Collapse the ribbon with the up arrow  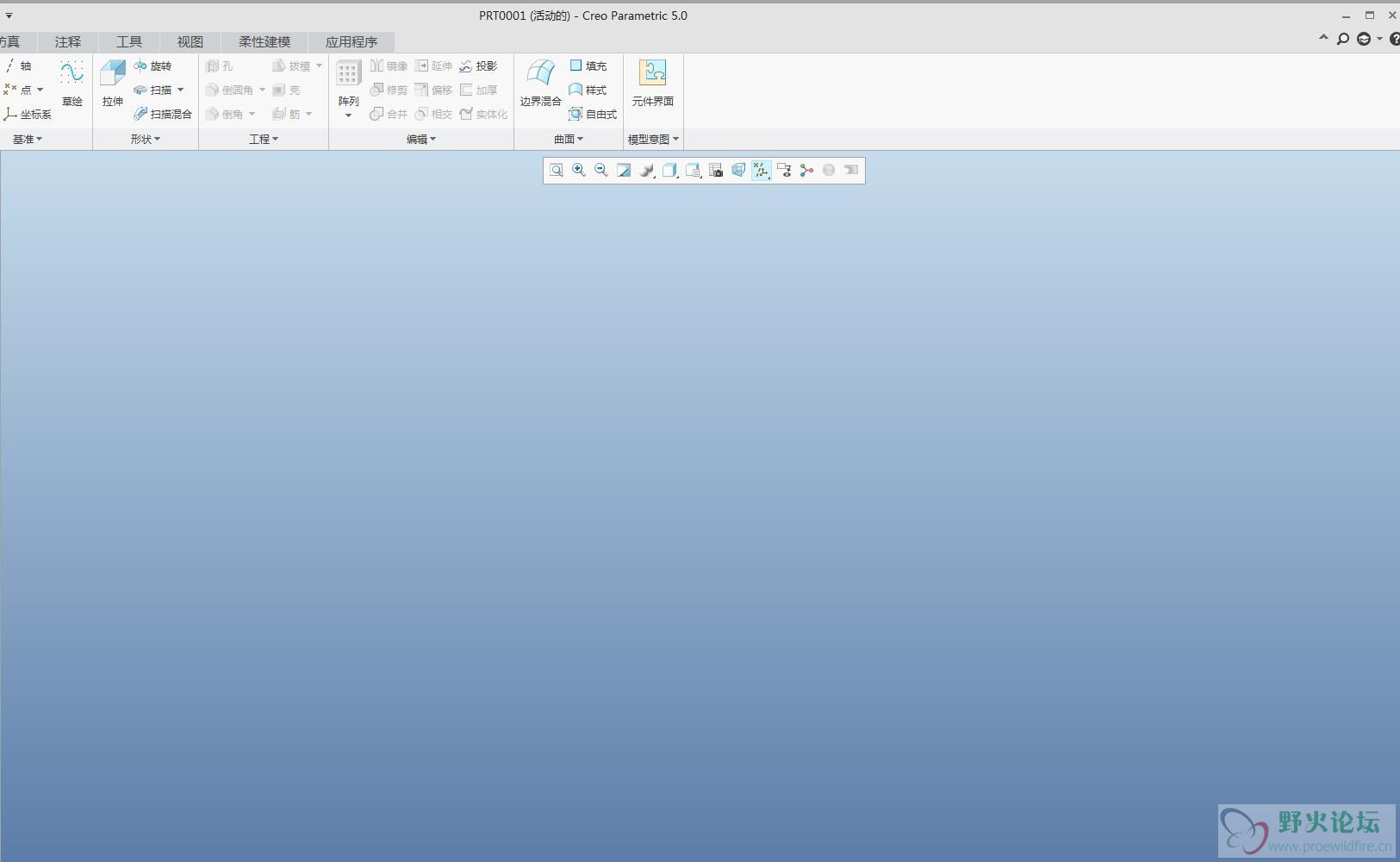tap(1323, 38)
